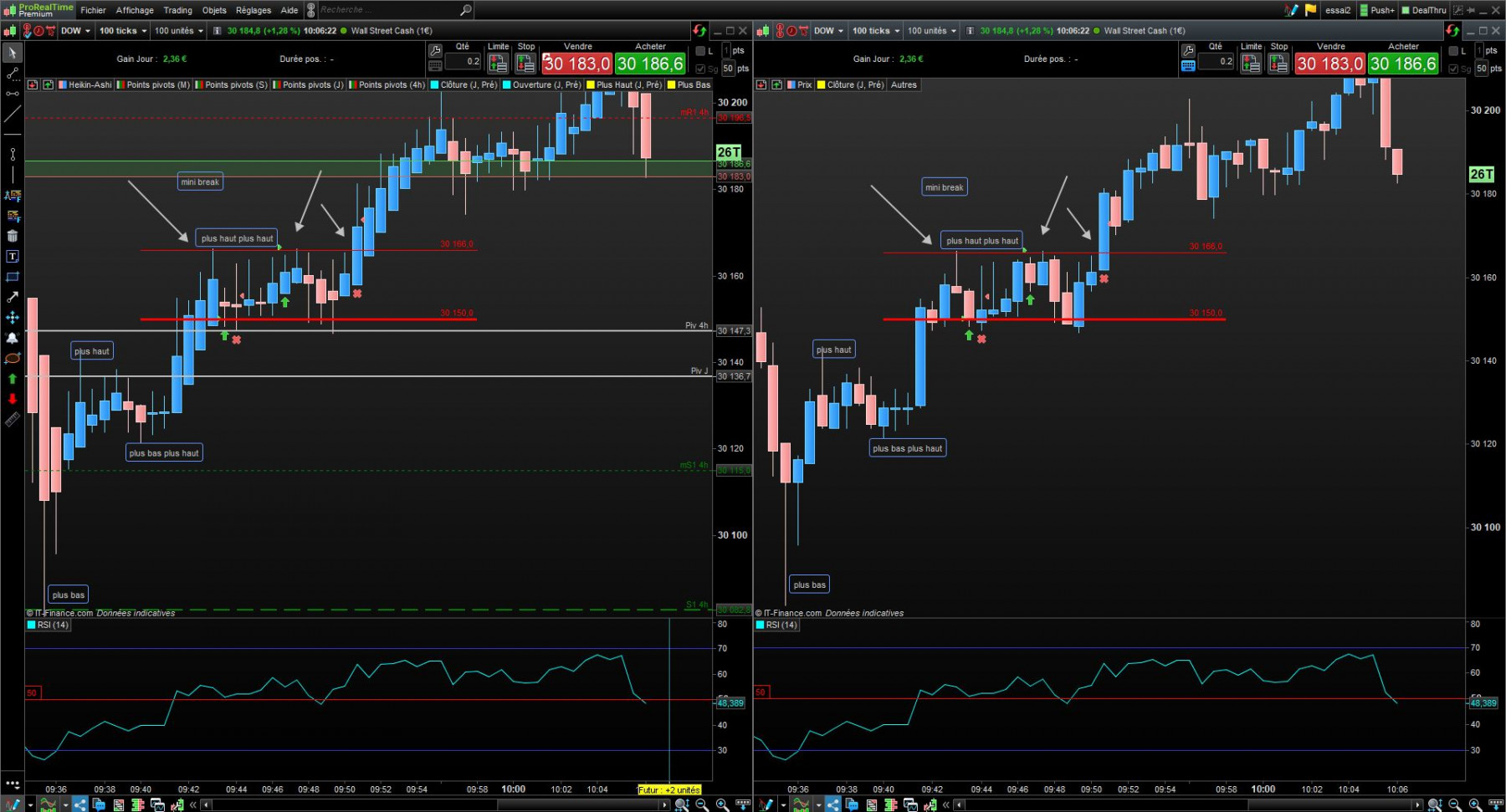Open the Réglages menu

pyautogui.click(x=254, y=10)
